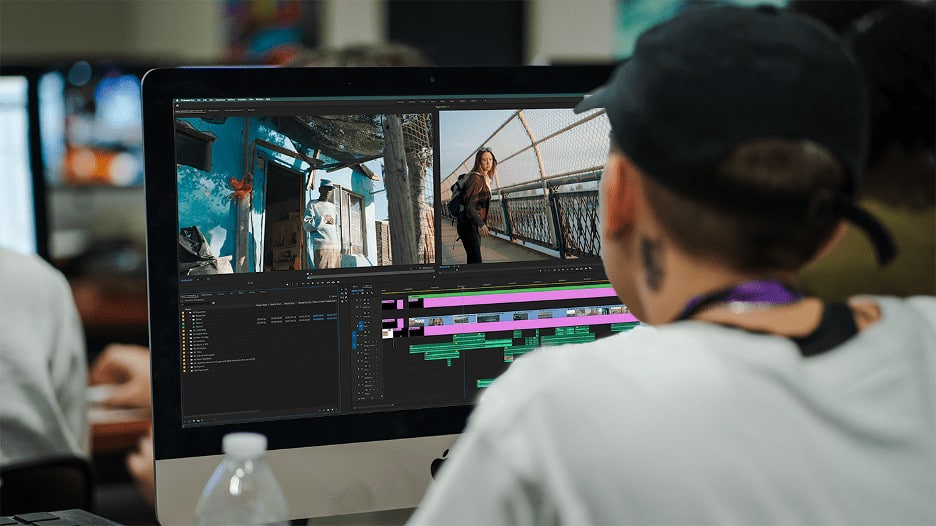Switch to the first tab of the Project panel

pyautogui.click(x=190, y=296)
